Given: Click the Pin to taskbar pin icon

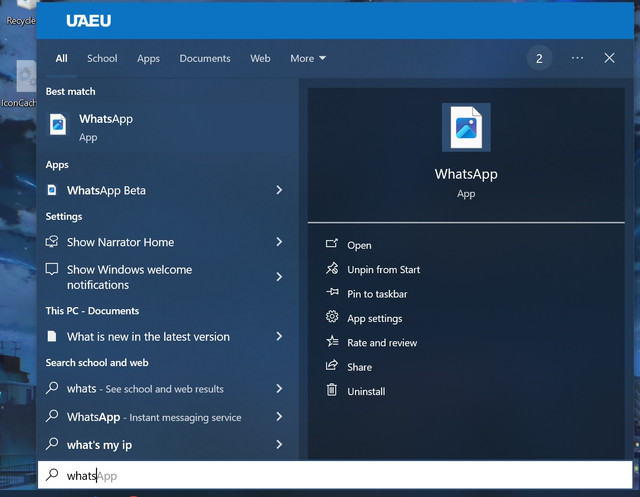Looking at the screenshot, I should [332, 292].
